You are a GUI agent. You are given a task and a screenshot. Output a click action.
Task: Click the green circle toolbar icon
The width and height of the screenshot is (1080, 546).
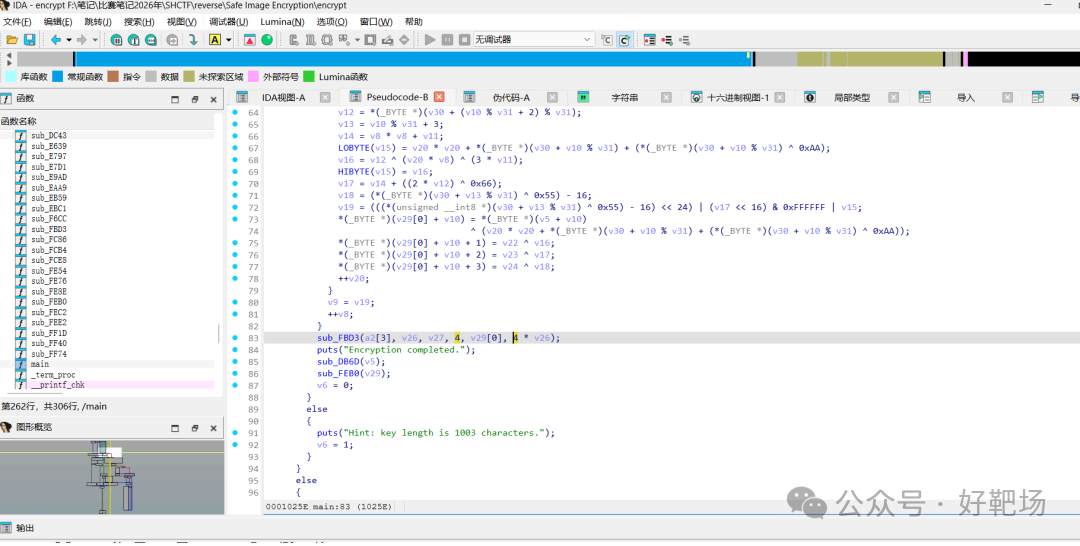coord(267,40)
